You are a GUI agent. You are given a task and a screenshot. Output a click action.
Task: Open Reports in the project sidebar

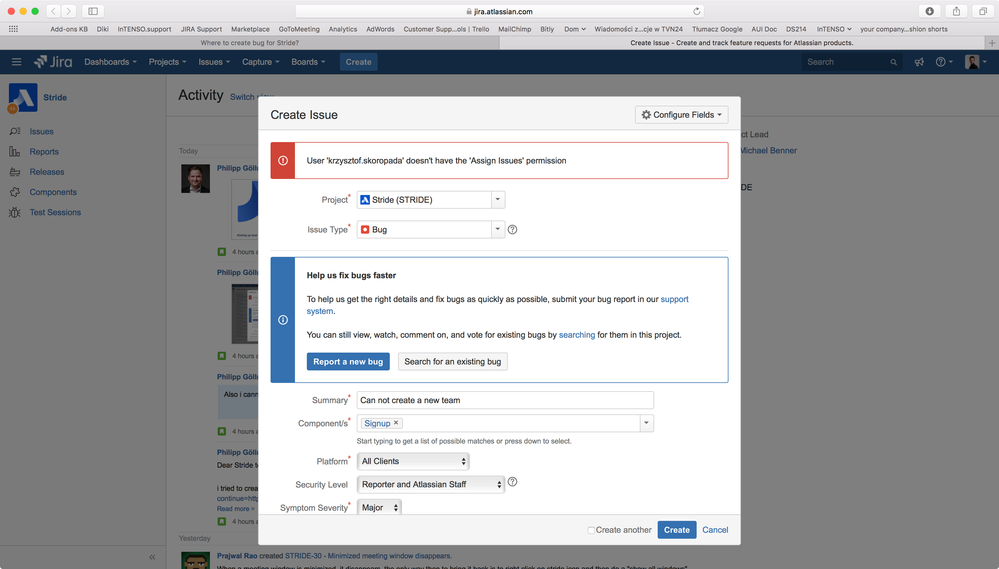44,152
